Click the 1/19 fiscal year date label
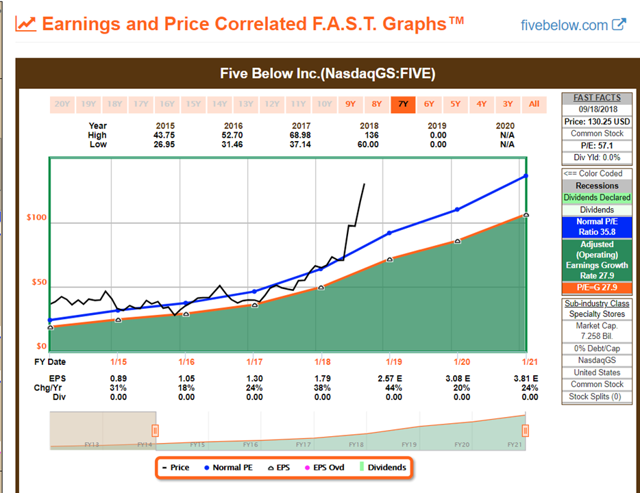Screen dimensions: 640x493 pyautogui.click(x=394, y=362)
